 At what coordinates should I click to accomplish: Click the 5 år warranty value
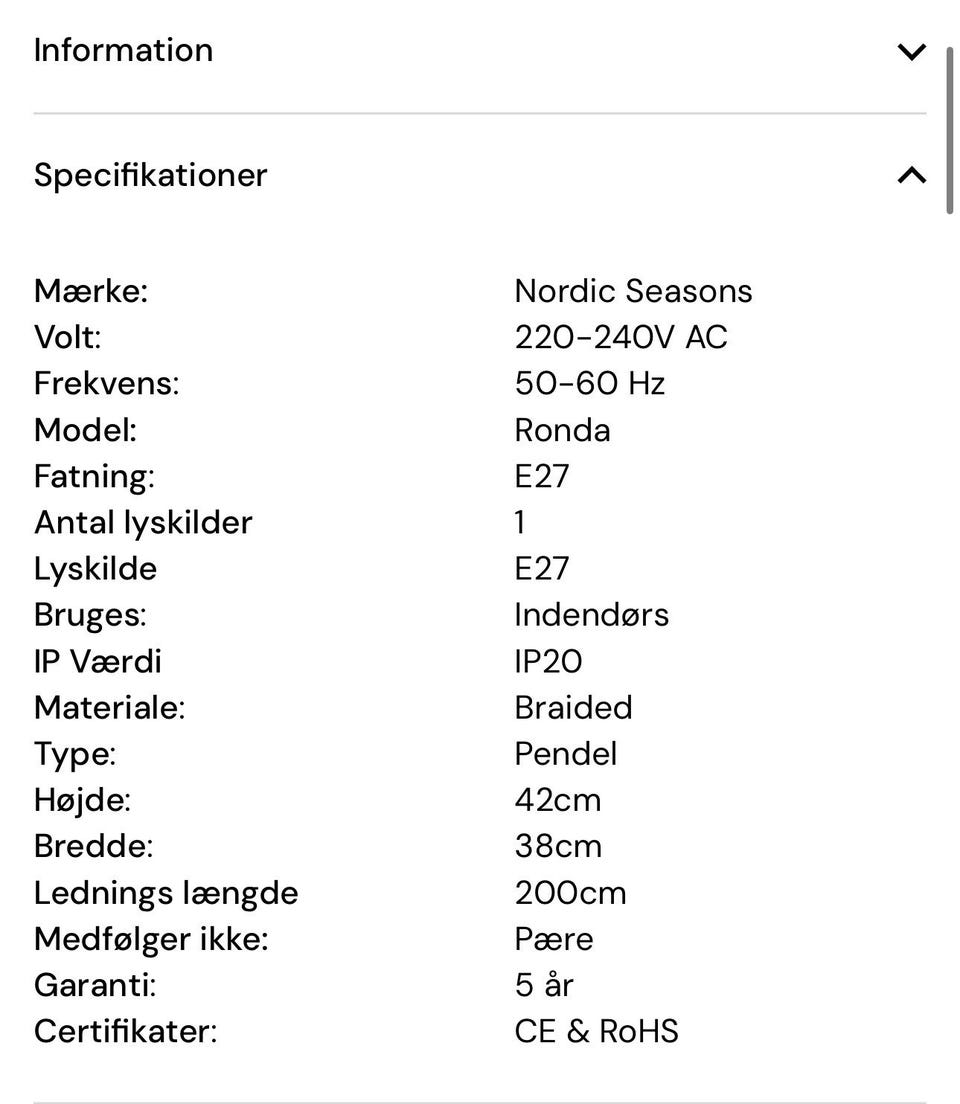pyautogui.click(x=544, y=985)
